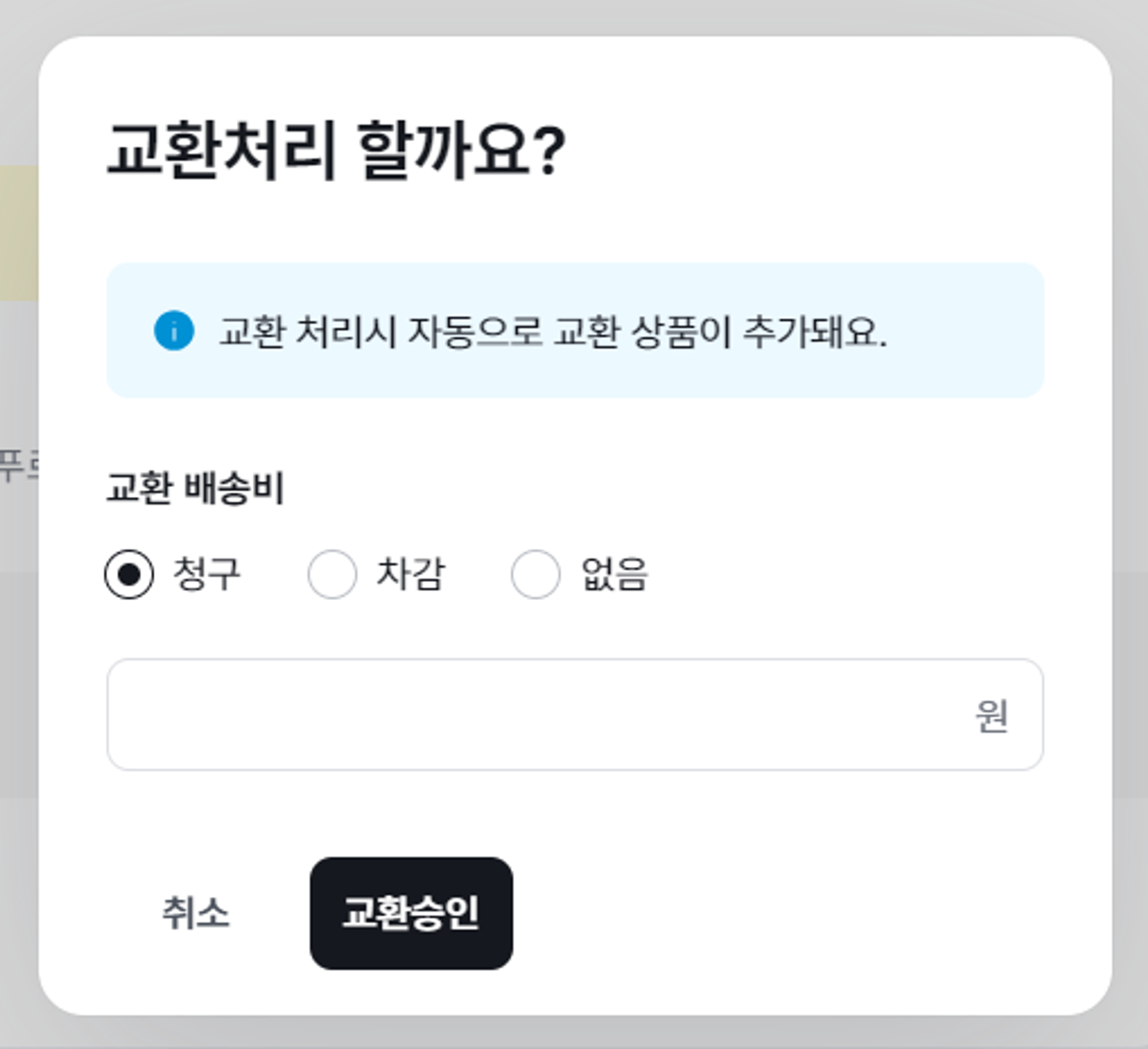Screen dimensions: 1148x1049
Task: Click the 교환 배송비 section label
Action: 195,488
